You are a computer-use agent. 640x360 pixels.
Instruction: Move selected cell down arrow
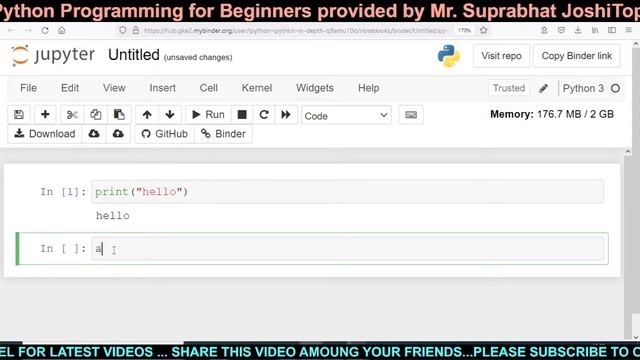170,115
